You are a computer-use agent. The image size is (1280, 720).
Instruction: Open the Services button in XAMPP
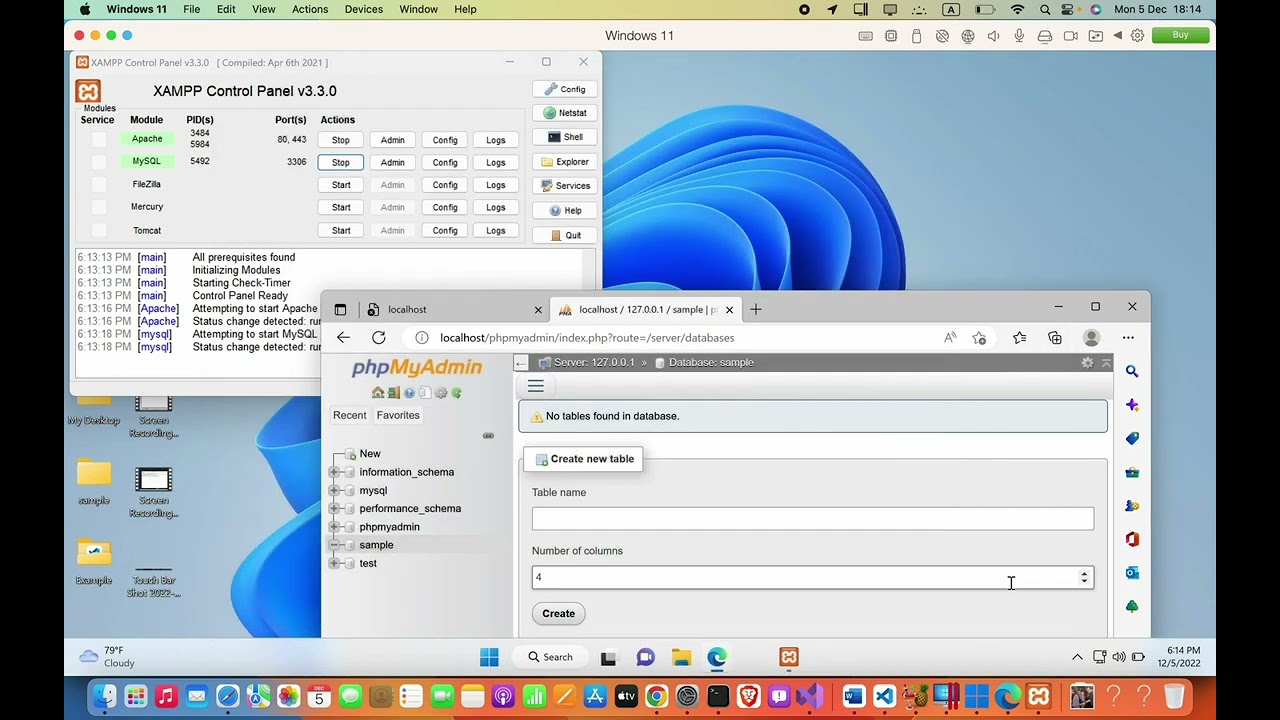565,186
